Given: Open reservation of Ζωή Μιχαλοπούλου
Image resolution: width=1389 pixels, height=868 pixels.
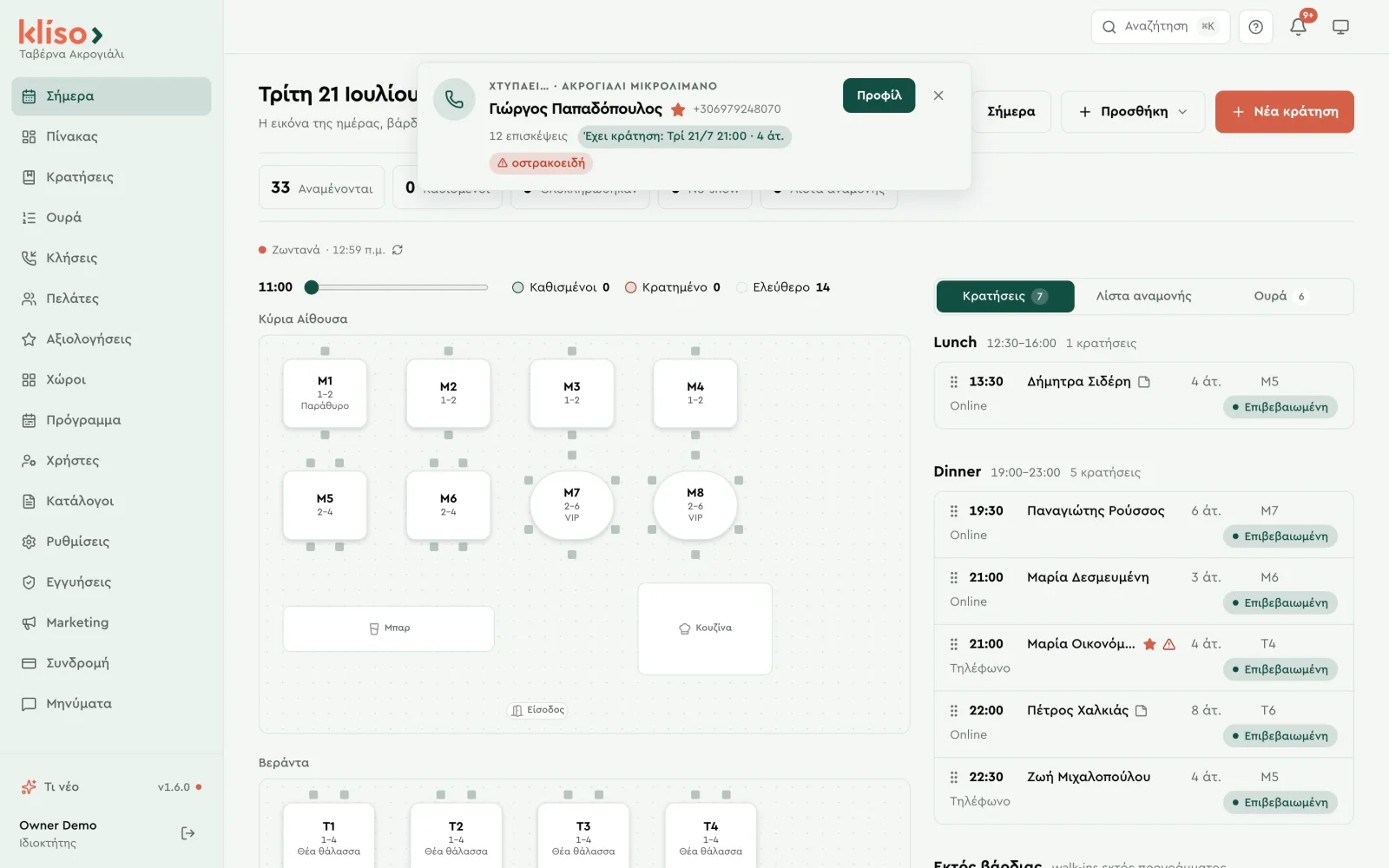Looking at the screenshot, I should coord(1143,791).
